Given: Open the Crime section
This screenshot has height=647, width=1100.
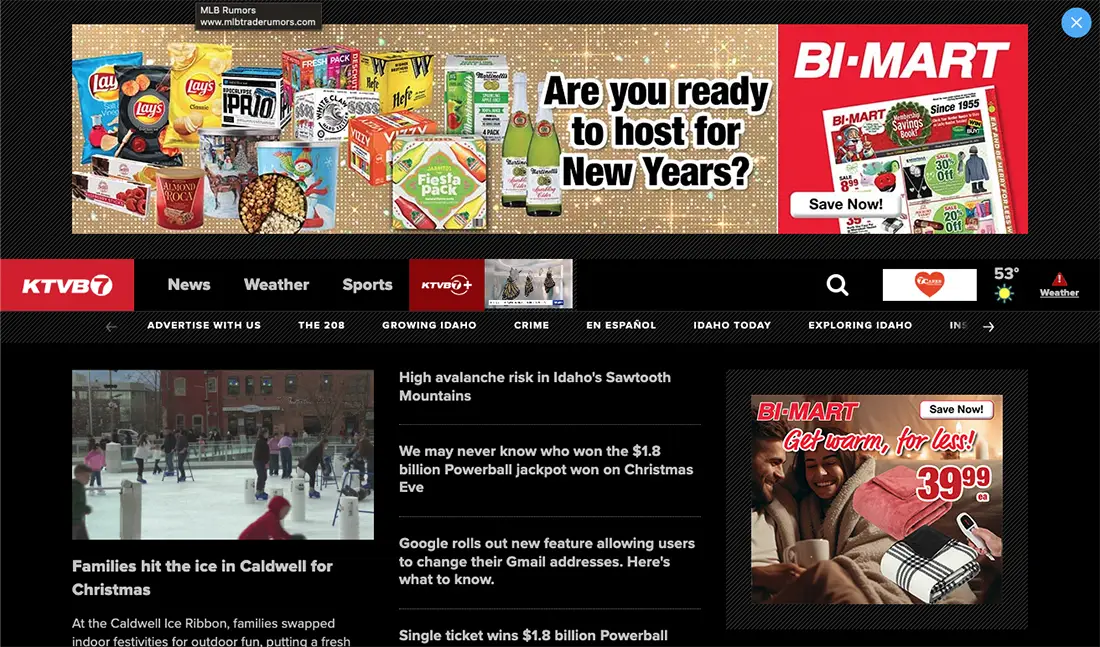Looking at the screenshot, I should [x=532, y=326].
